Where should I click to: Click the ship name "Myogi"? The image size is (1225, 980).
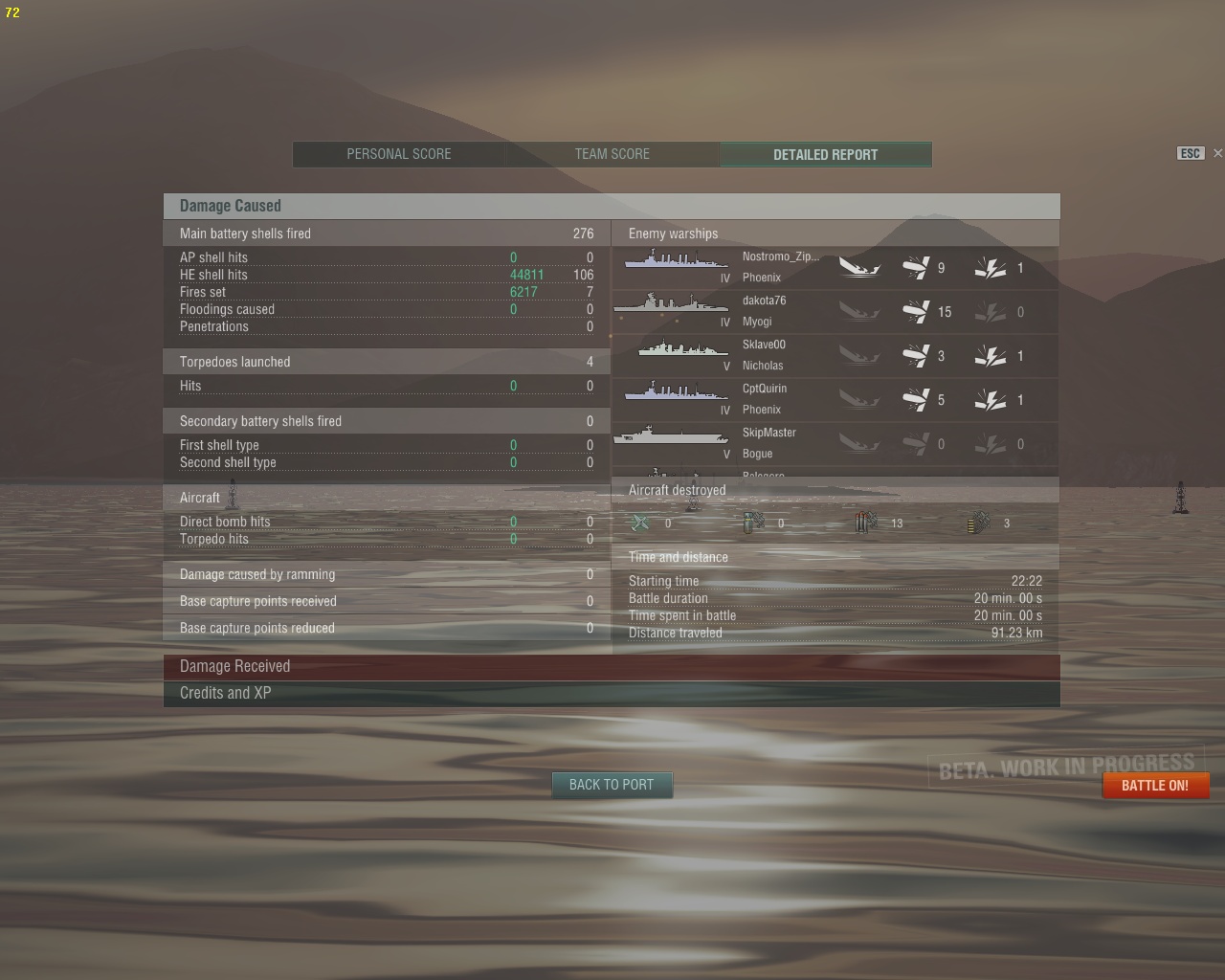pos(757,322)
